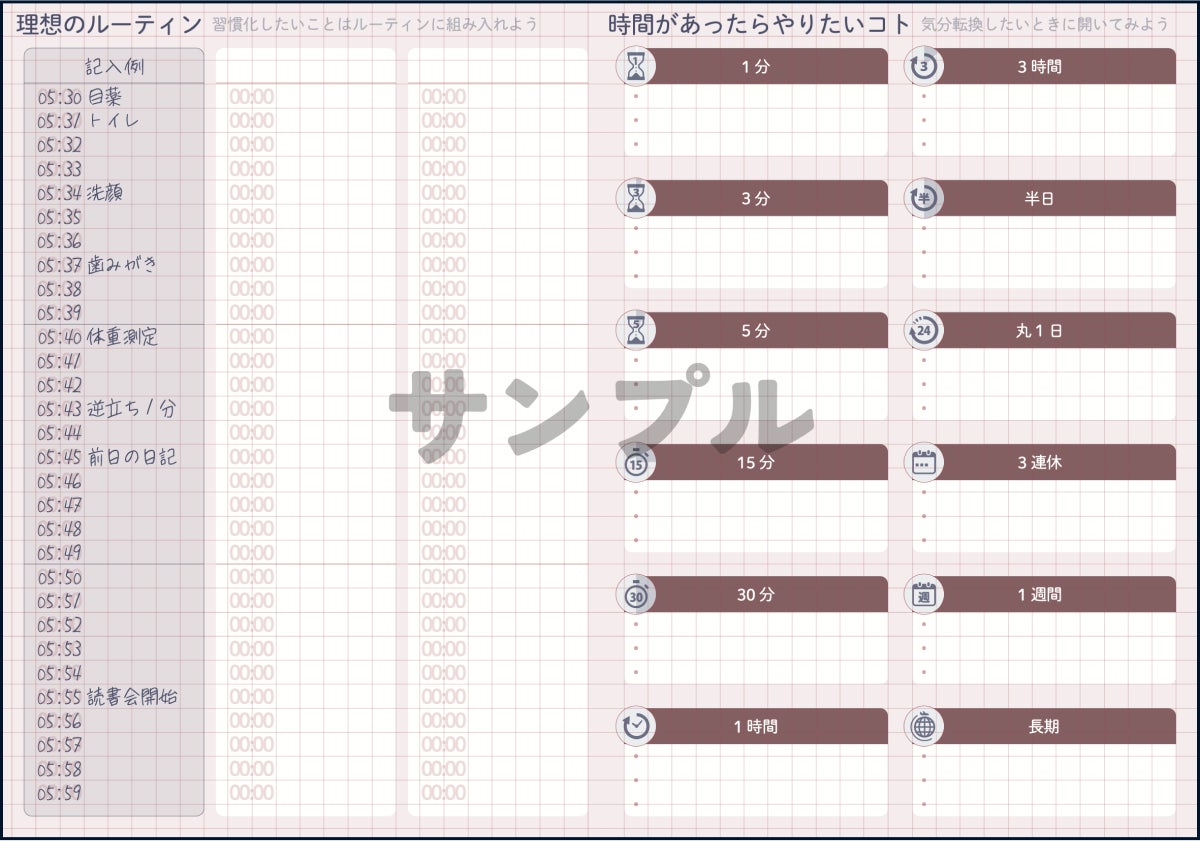Select the 05:45 前日の日記 row
The width and height of the screenshot is (1200, 841).
coord(114,457)
